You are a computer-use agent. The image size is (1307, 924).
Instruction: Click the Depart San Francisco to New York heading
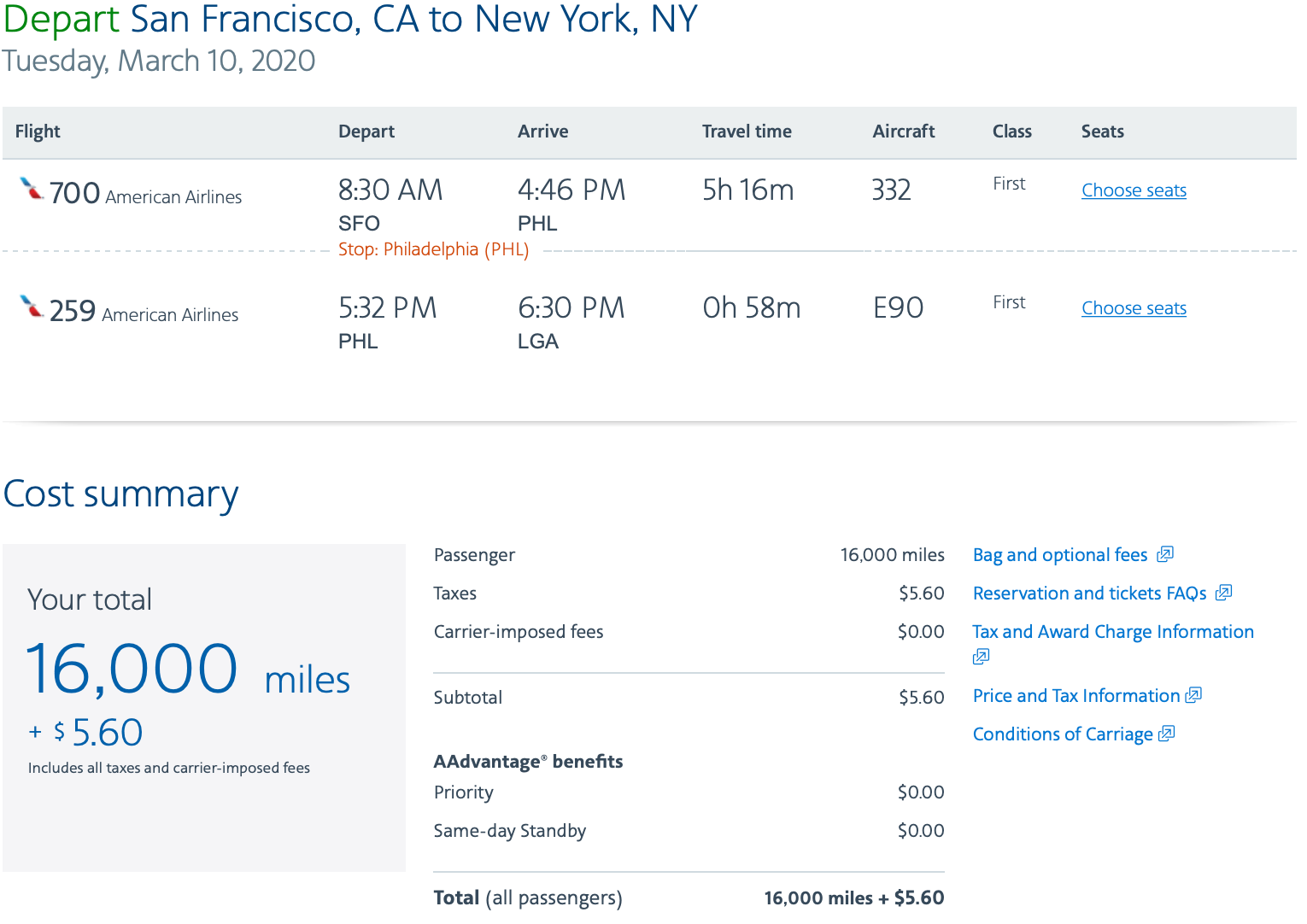tap(351, 20)
